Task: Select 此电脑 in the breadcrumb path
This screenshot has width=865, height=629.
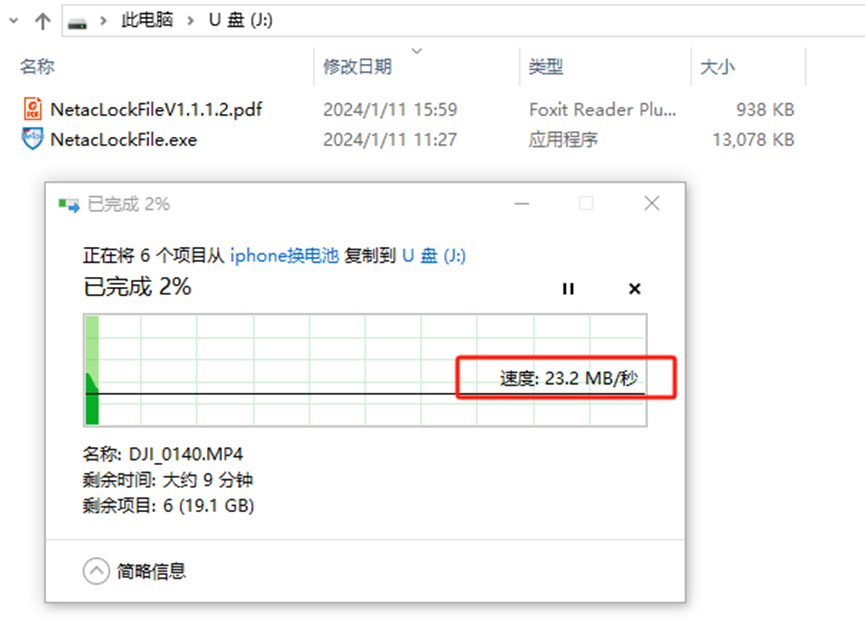Action: 147,20
